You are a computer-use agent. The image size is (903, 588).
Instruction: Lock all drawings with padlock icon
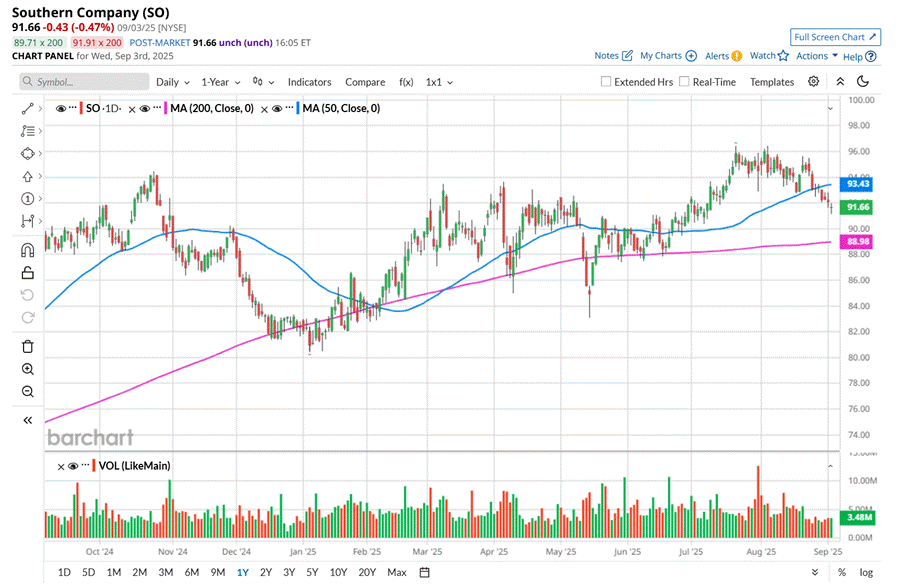tap(28, 272)
